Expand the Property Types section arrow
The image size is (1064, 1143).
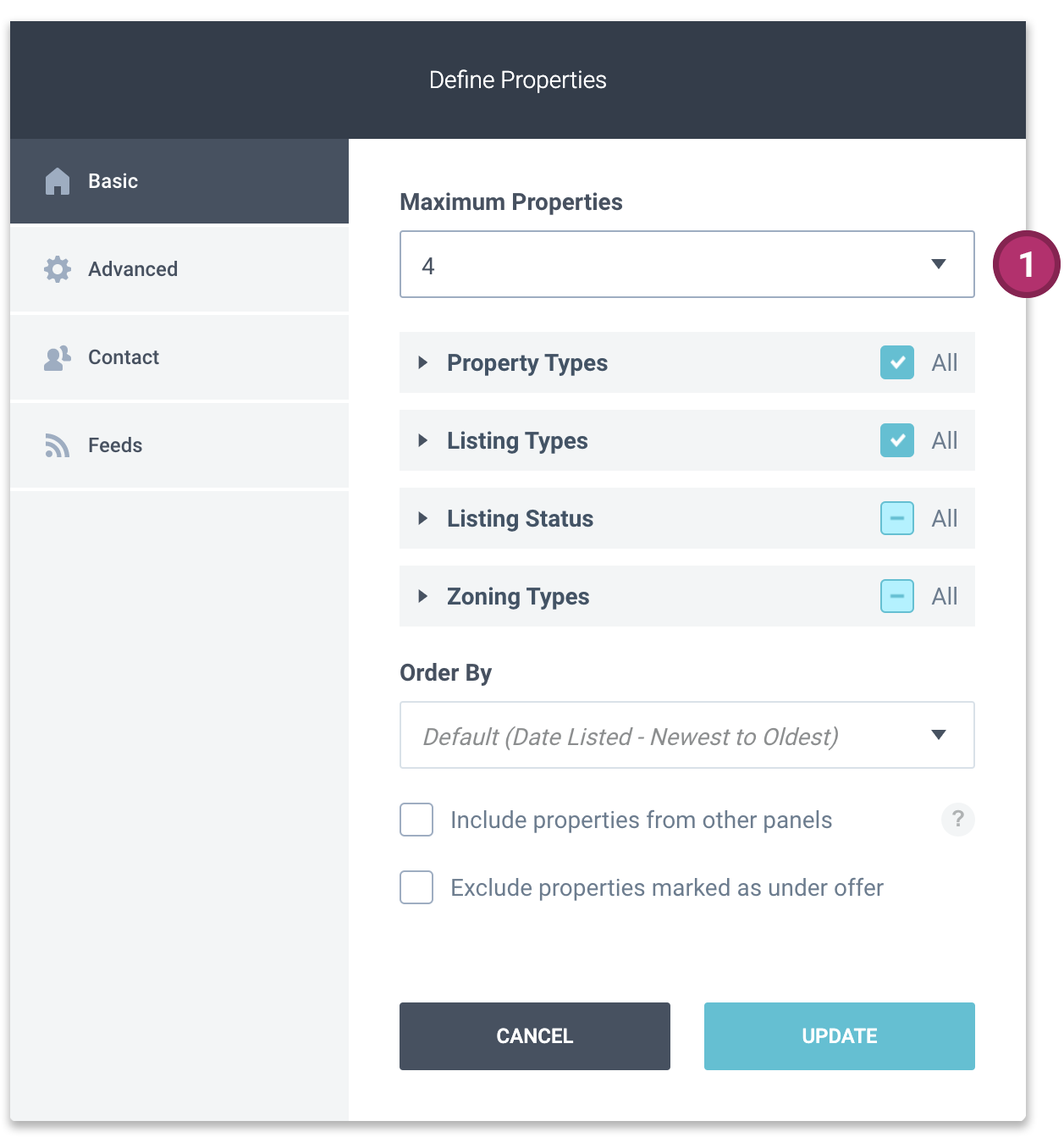[x=422, y=362]
